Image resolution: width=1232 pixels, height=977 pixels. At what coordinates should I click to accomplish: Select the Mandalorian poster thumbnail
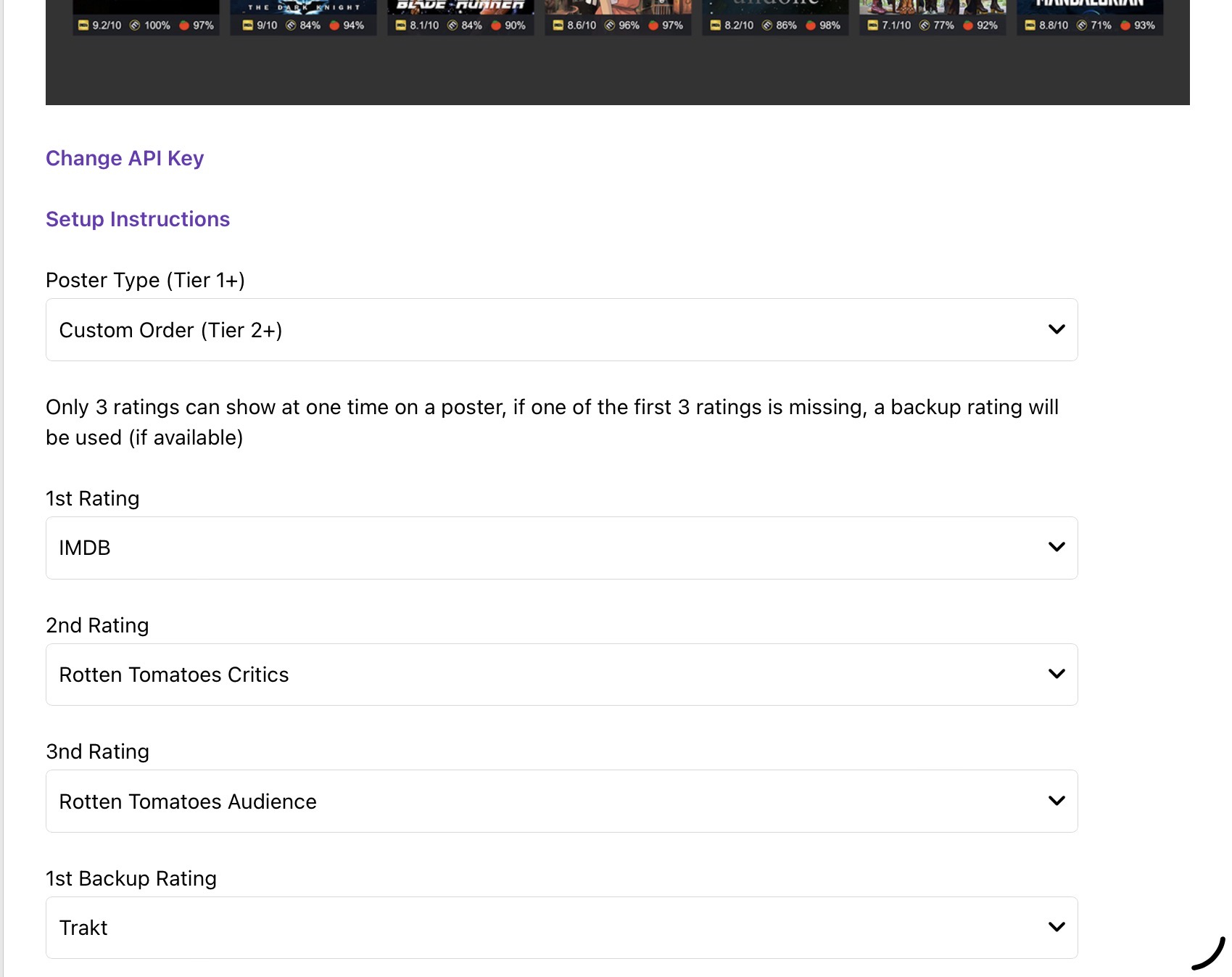pyautogui.click(x=1090, y=7)
